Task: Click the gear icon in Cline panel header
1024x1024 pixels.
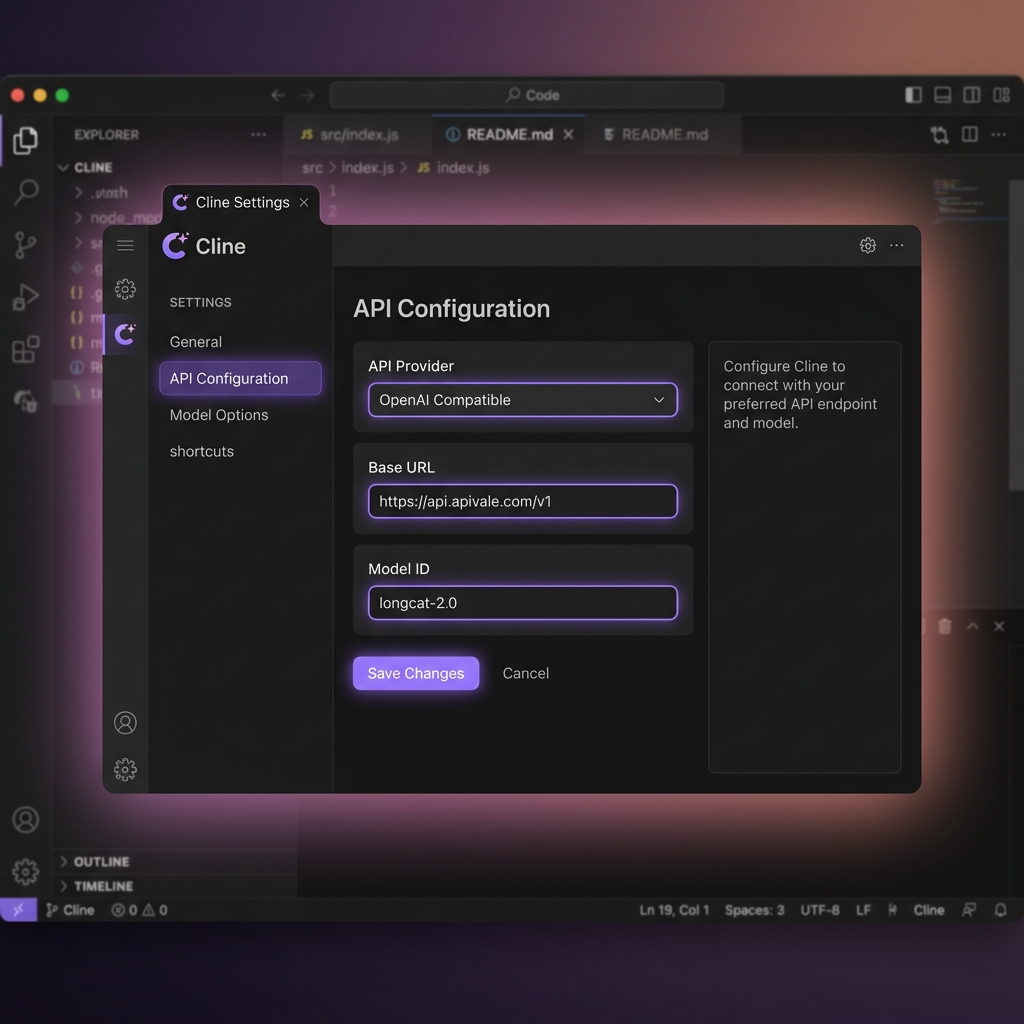Action: tap(867, 246)
